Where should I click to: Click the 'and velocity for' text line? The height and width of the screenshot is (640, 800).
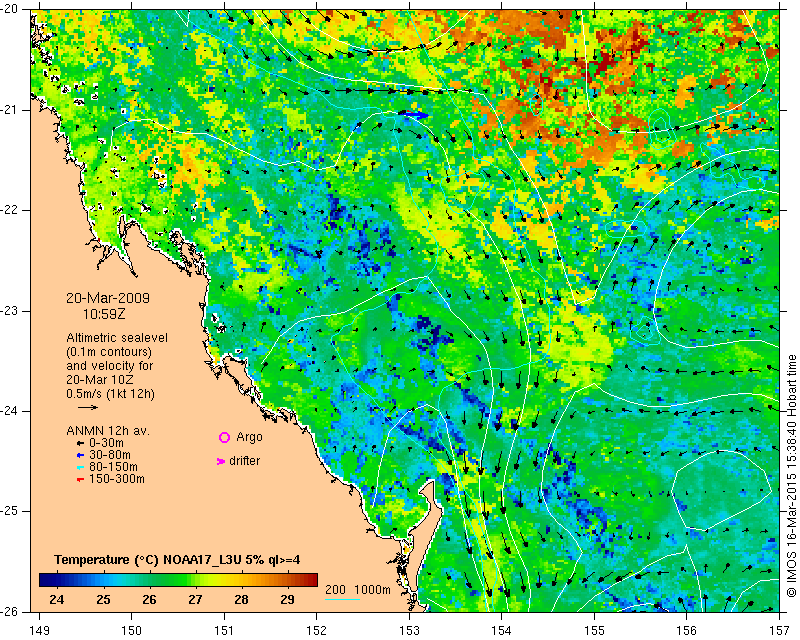[109, 366]
